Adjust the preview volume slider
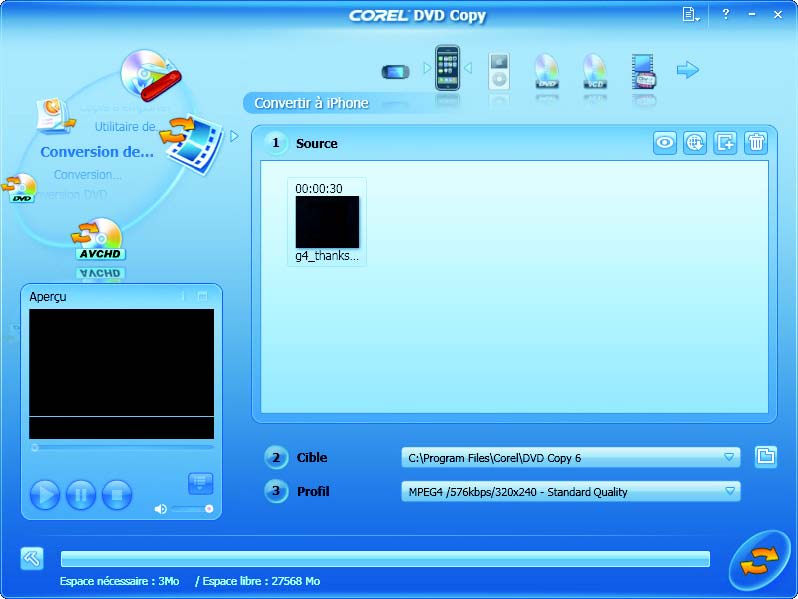The image size is (798, 599). (x=192, y=509)
